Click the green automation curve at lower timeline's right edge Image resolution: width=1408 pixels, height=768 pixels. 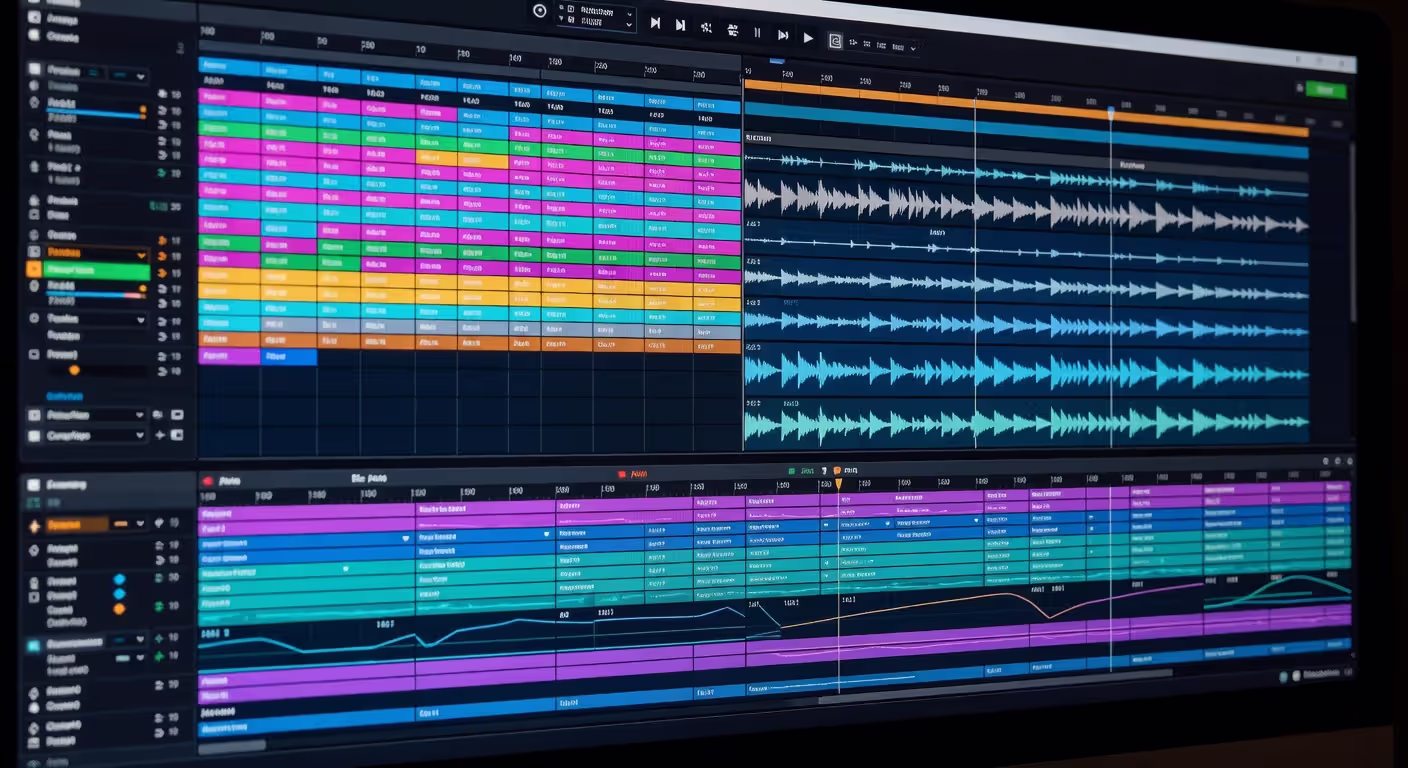point(1278,590)
